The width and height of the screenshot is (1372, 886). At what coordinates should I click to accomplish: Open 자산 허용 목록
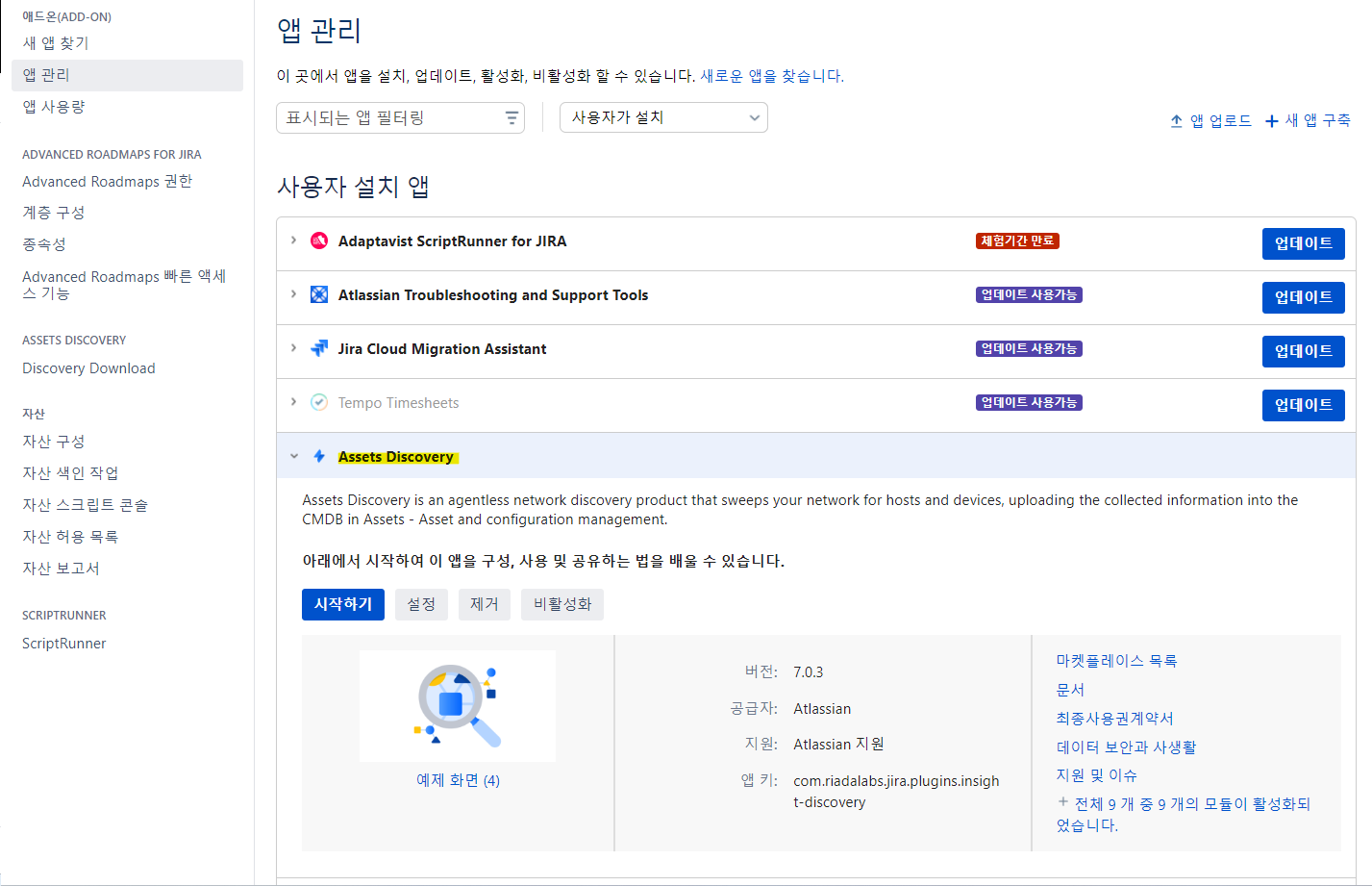coord(70,537)
